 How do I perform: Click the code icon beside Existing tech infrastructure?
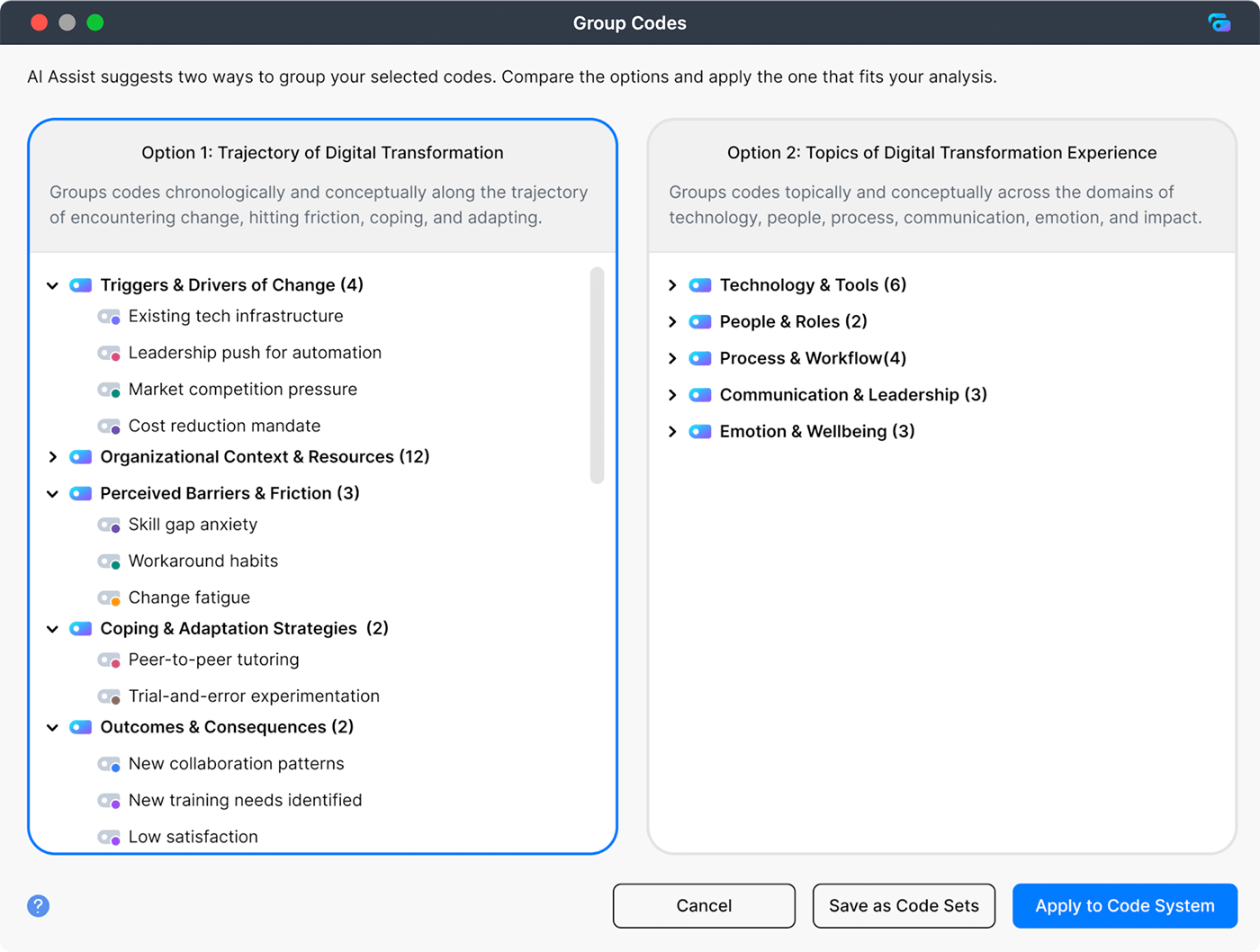109,317
